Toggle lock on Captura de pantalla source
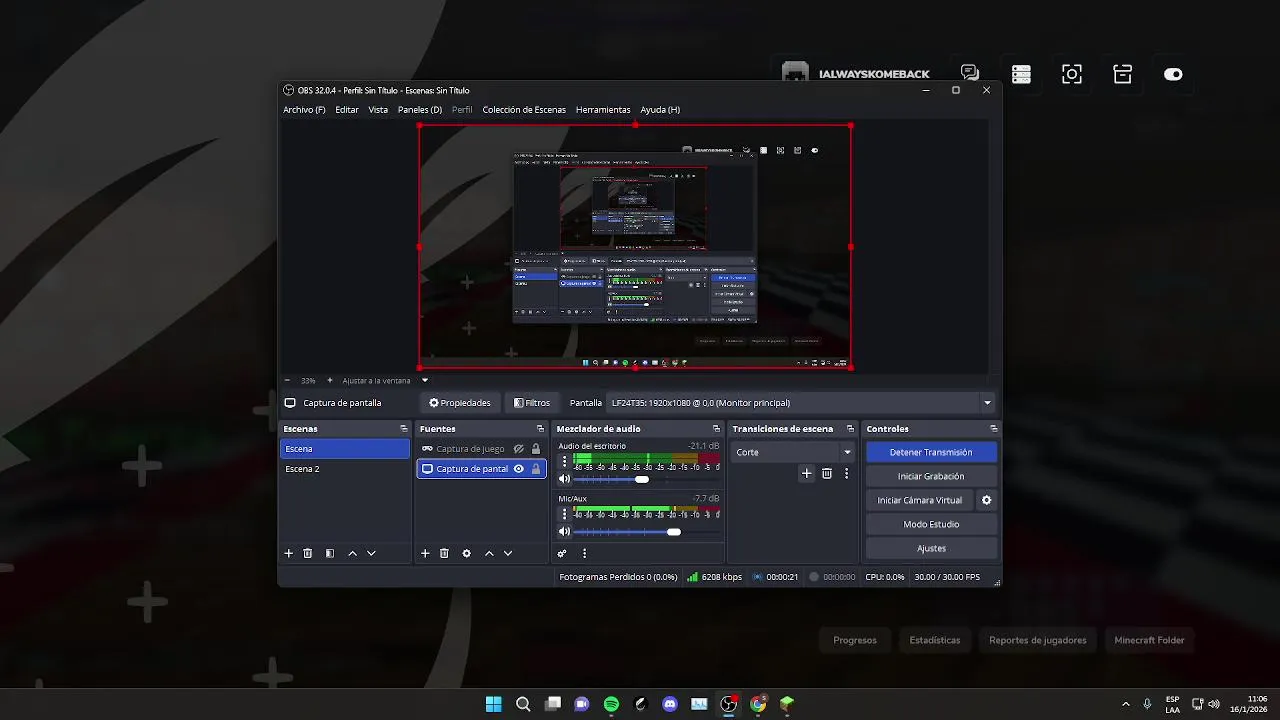 pos(536,469)
